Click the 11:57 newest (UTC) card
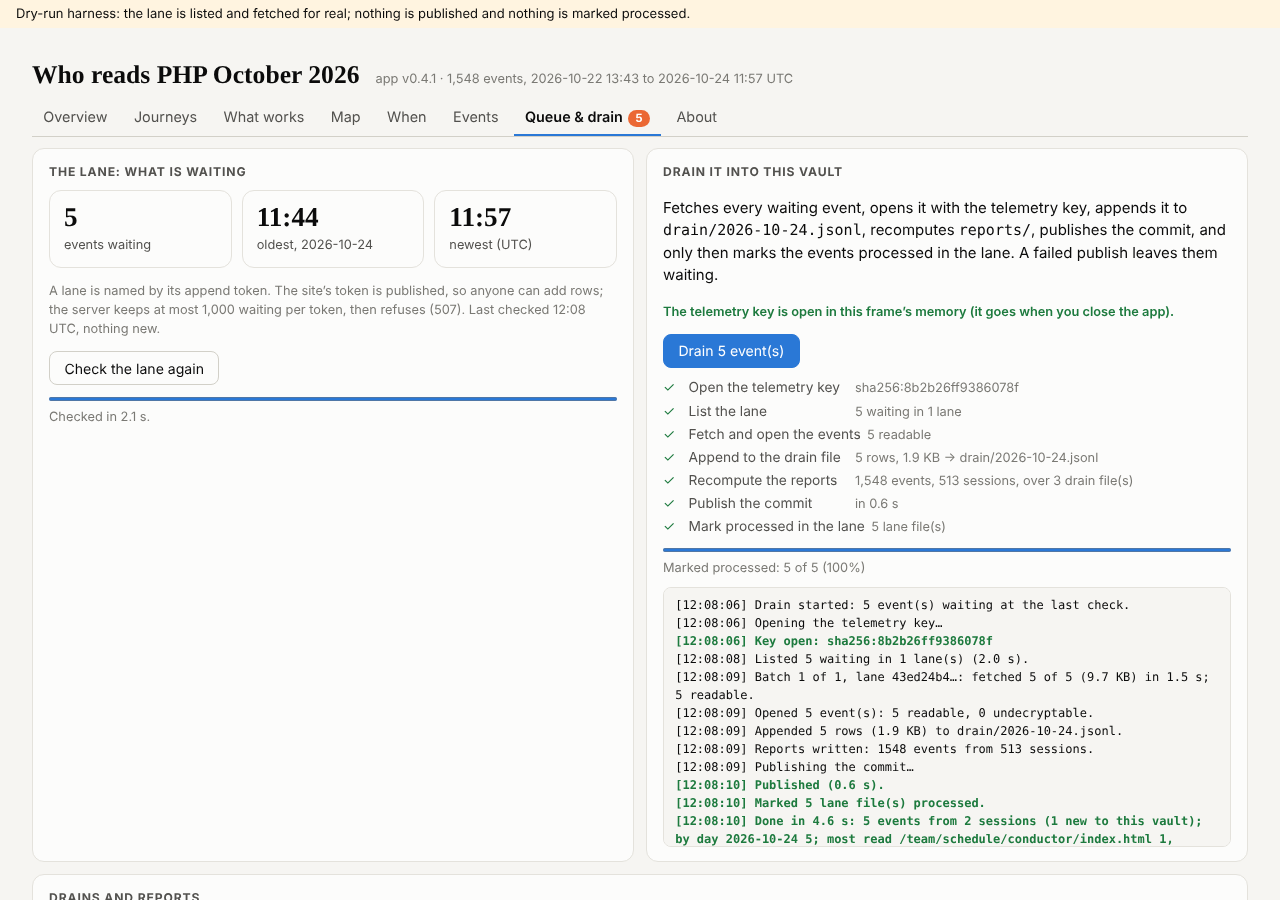This screenshot has width=1280, height=900. 525,229
